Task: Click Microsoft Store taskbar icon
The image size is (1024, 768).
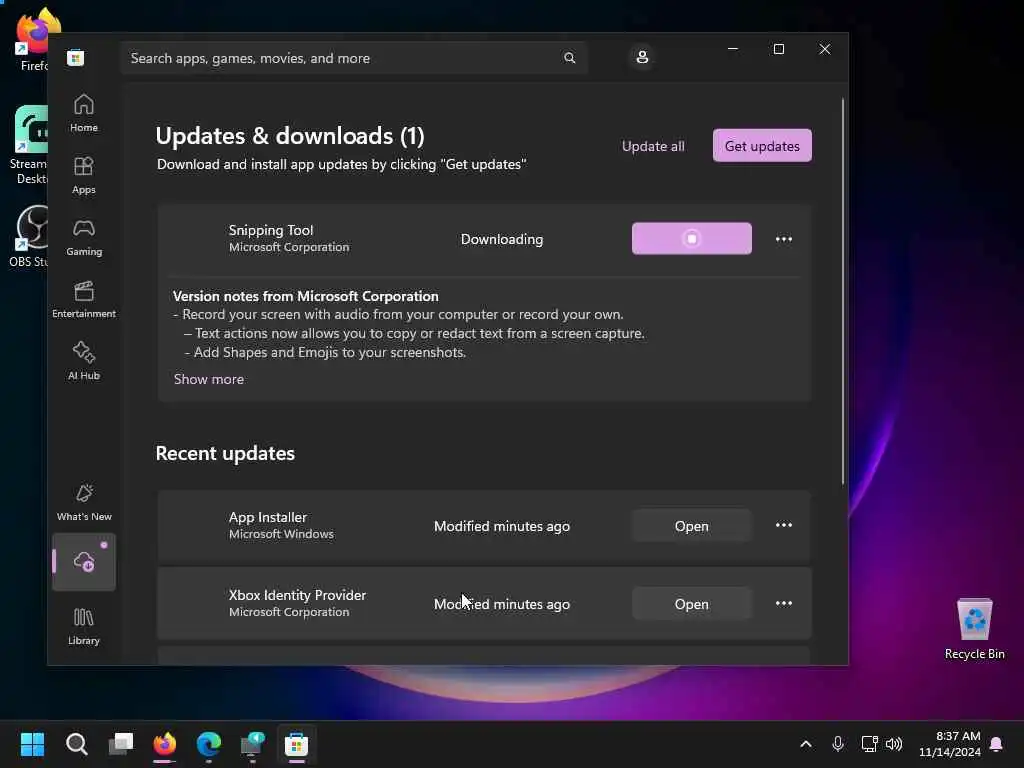Action: pos(296,744)
